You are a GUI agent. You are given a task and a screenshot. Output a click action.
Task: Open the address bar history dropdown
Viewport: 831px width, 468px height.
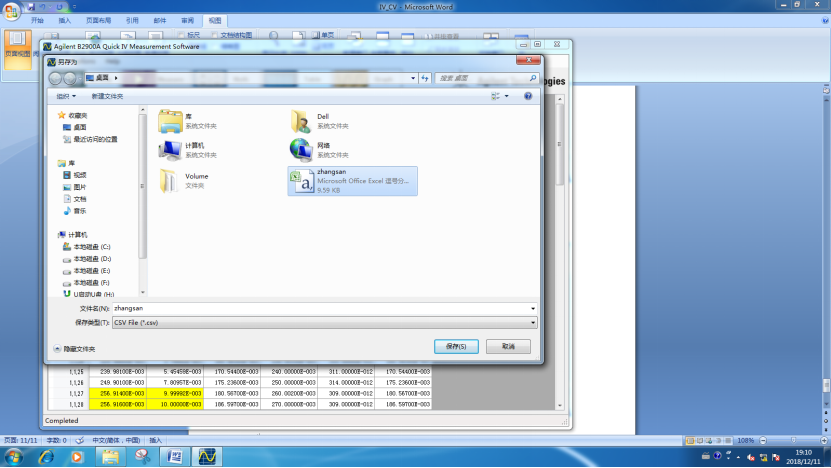tap(413, 78)
